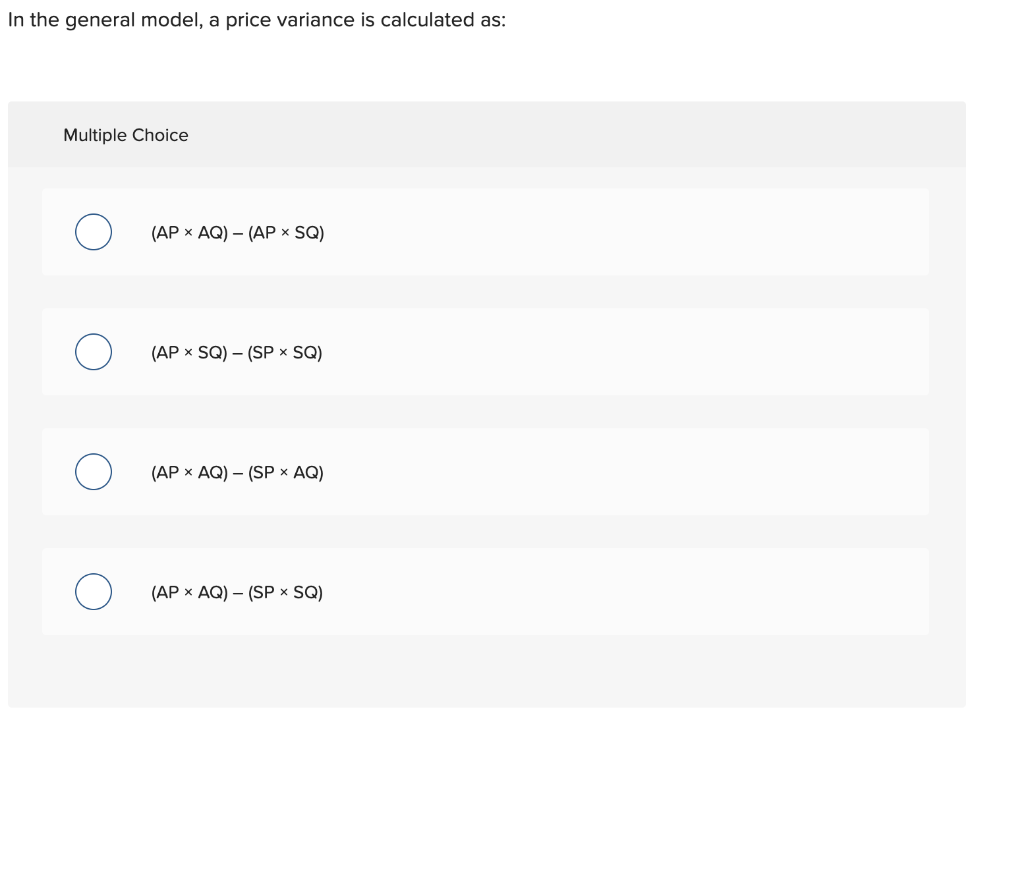Click the second answer card background
Screen dimensions: 1024x875
600,351
